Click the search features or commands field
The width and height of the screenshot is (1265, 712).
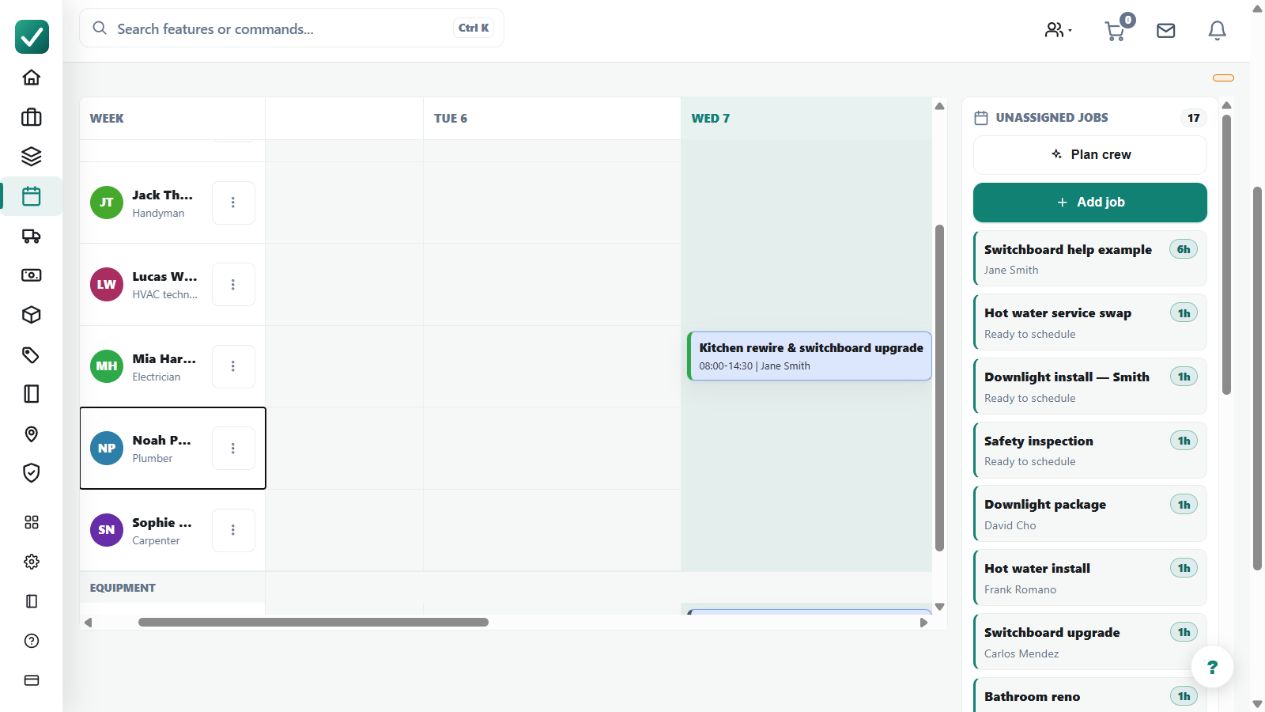292,28
